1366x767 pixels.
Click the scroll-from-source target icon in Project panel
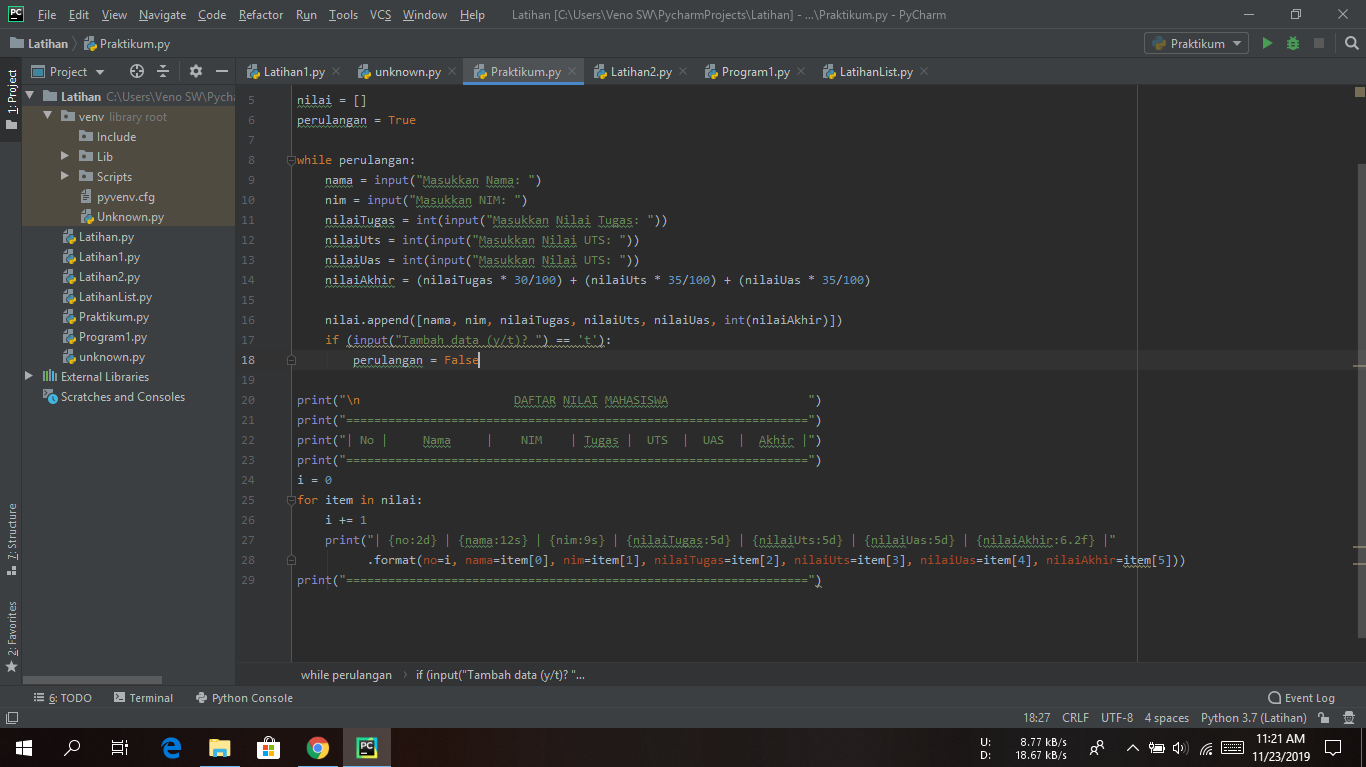tap(137, 72)
